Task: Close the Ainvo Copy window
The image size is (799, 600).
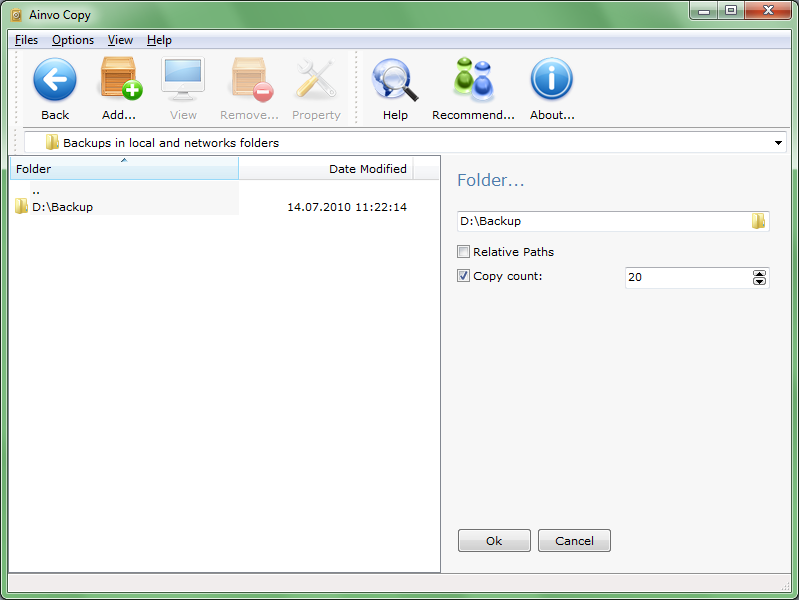Action: 768,10
